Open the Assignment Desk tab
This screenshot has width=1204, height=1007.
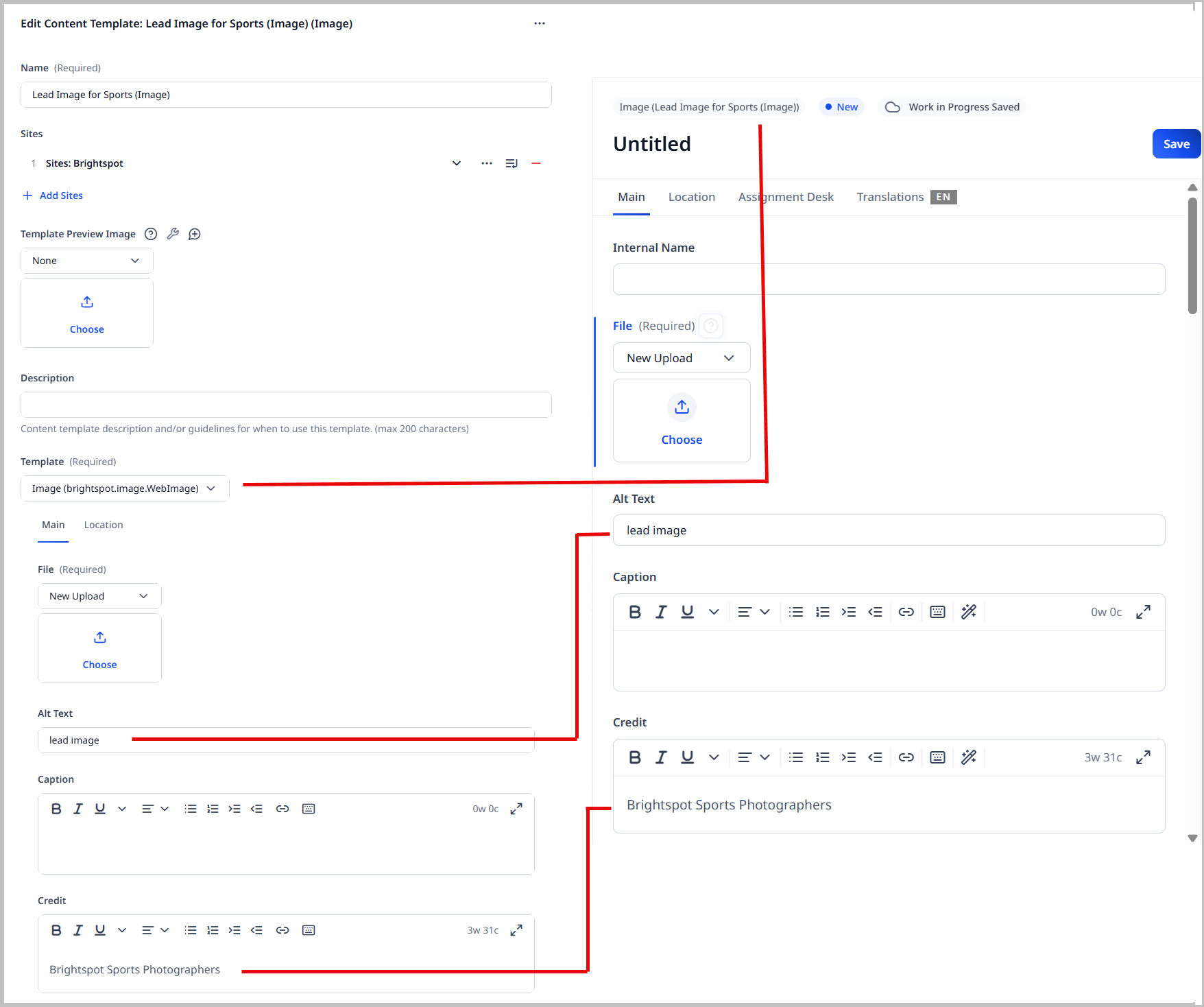pyautogui.click(x=786, y=197)
